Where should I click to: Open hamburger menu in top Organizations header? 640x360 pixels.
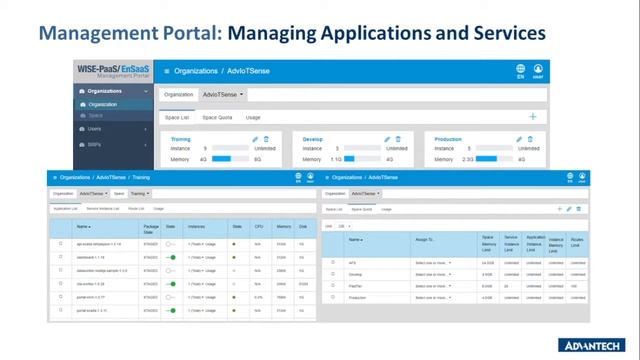[167, 71]
